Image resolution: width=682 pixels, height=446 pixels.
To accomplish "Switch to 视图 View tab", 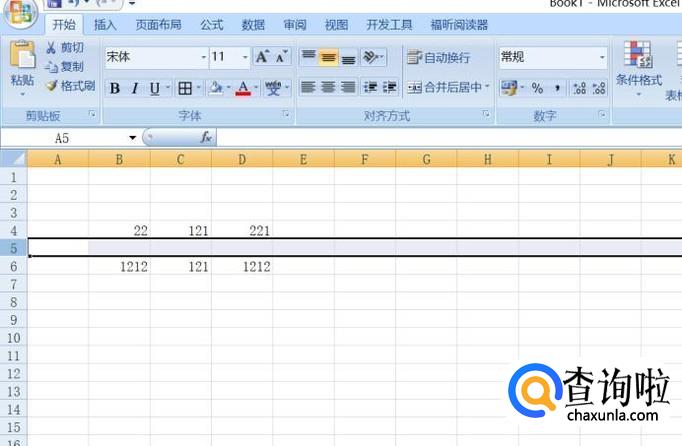I will [336, 25].
